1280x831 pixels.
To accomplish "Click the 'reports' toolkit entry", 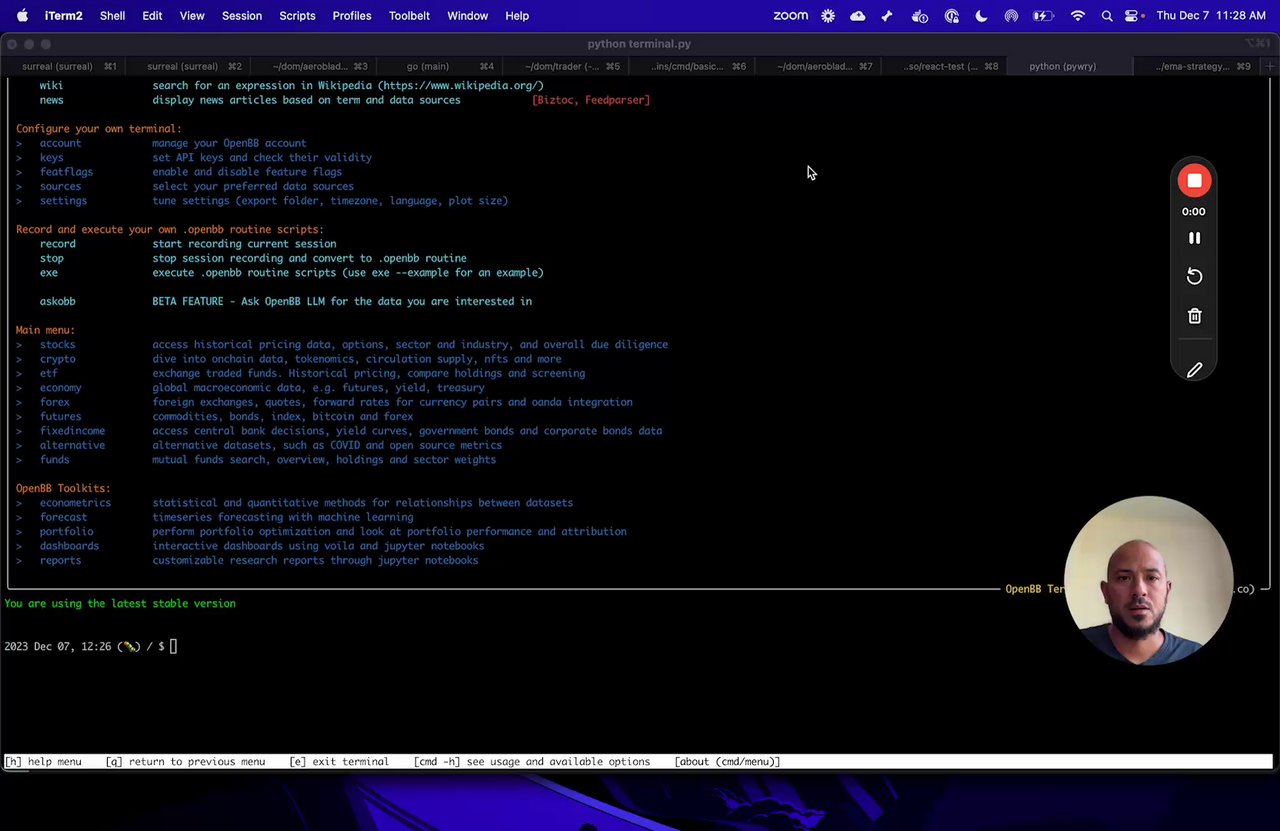I will tap(60, 560).
